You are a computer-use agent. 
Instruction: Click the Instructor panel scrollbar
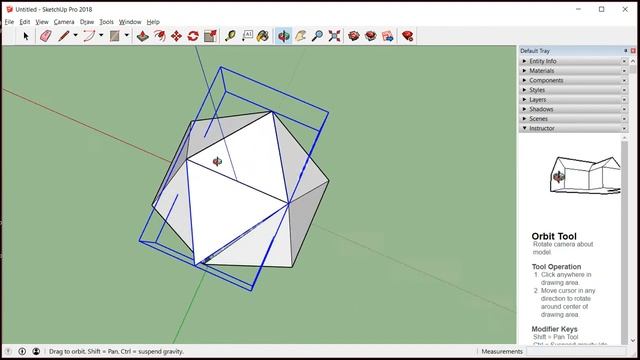[624, 242]
